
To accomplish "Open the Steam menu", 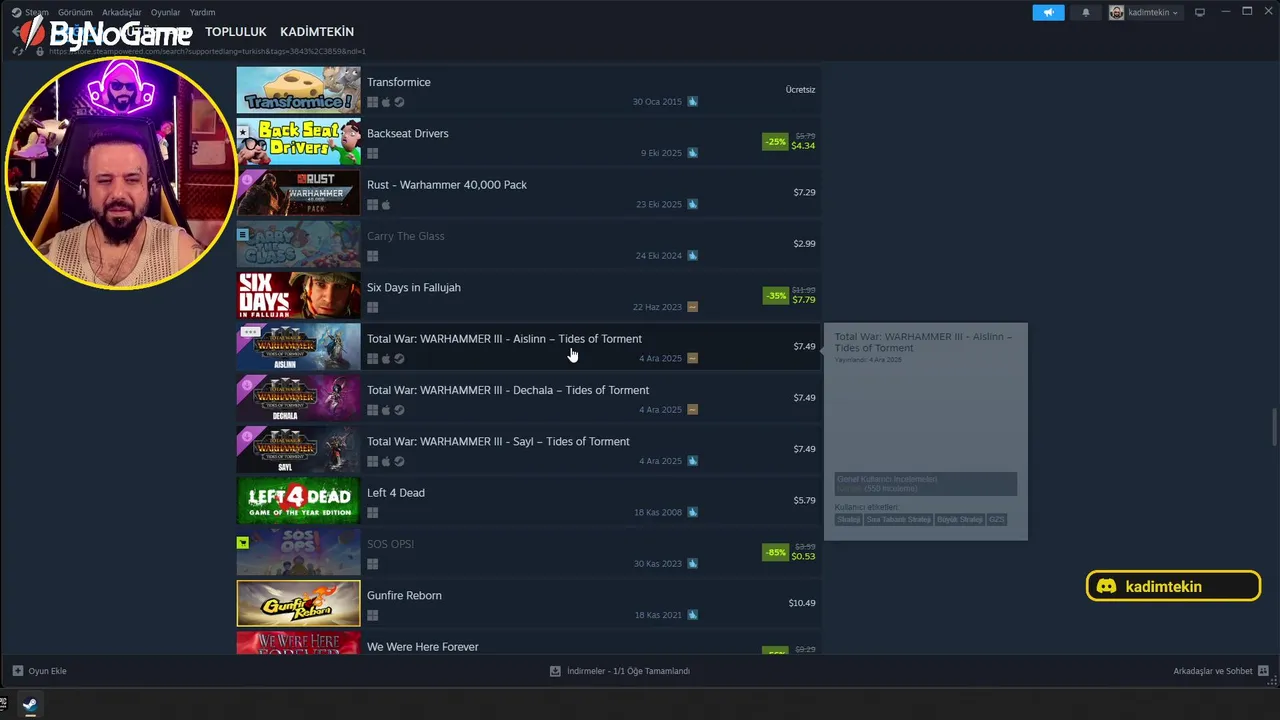I will tap(37, 13).
